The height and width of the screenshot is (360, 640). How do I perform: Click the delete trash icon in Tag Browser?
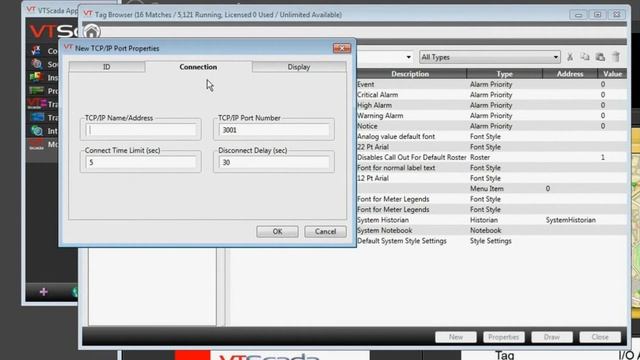(x=616, y=57)
